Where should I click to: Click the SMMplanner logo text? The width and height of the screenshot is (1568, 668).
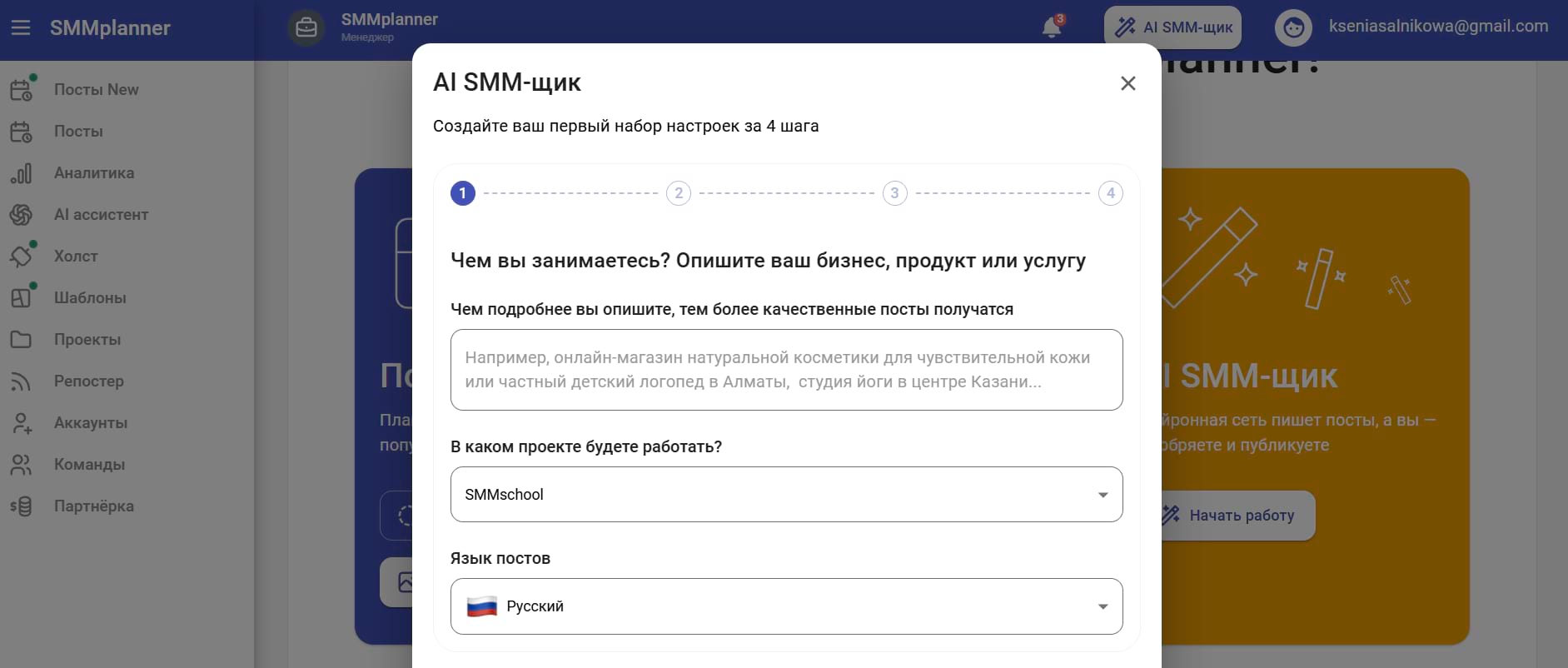110,28
